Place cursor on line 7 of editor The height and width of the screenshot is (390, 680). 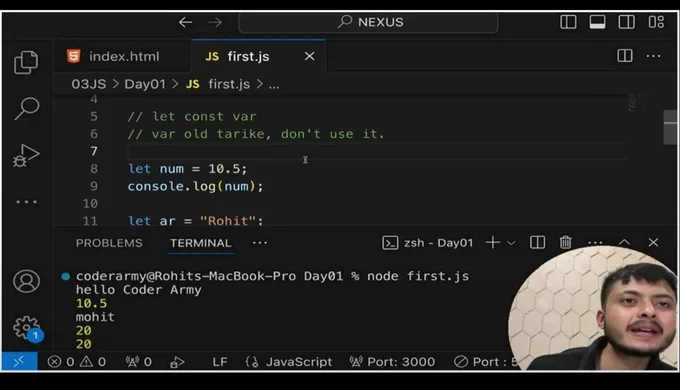[x=376, y=151]
